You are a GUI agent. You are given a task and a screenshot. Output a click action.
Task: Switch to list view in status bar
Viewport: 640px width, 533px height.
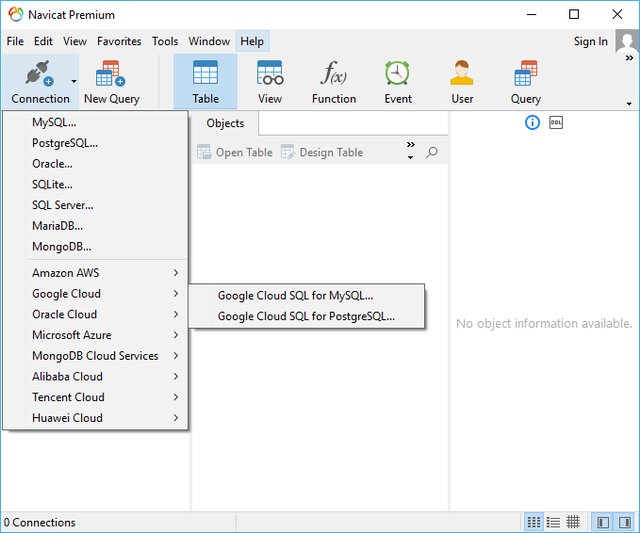[x=554, y=522]
